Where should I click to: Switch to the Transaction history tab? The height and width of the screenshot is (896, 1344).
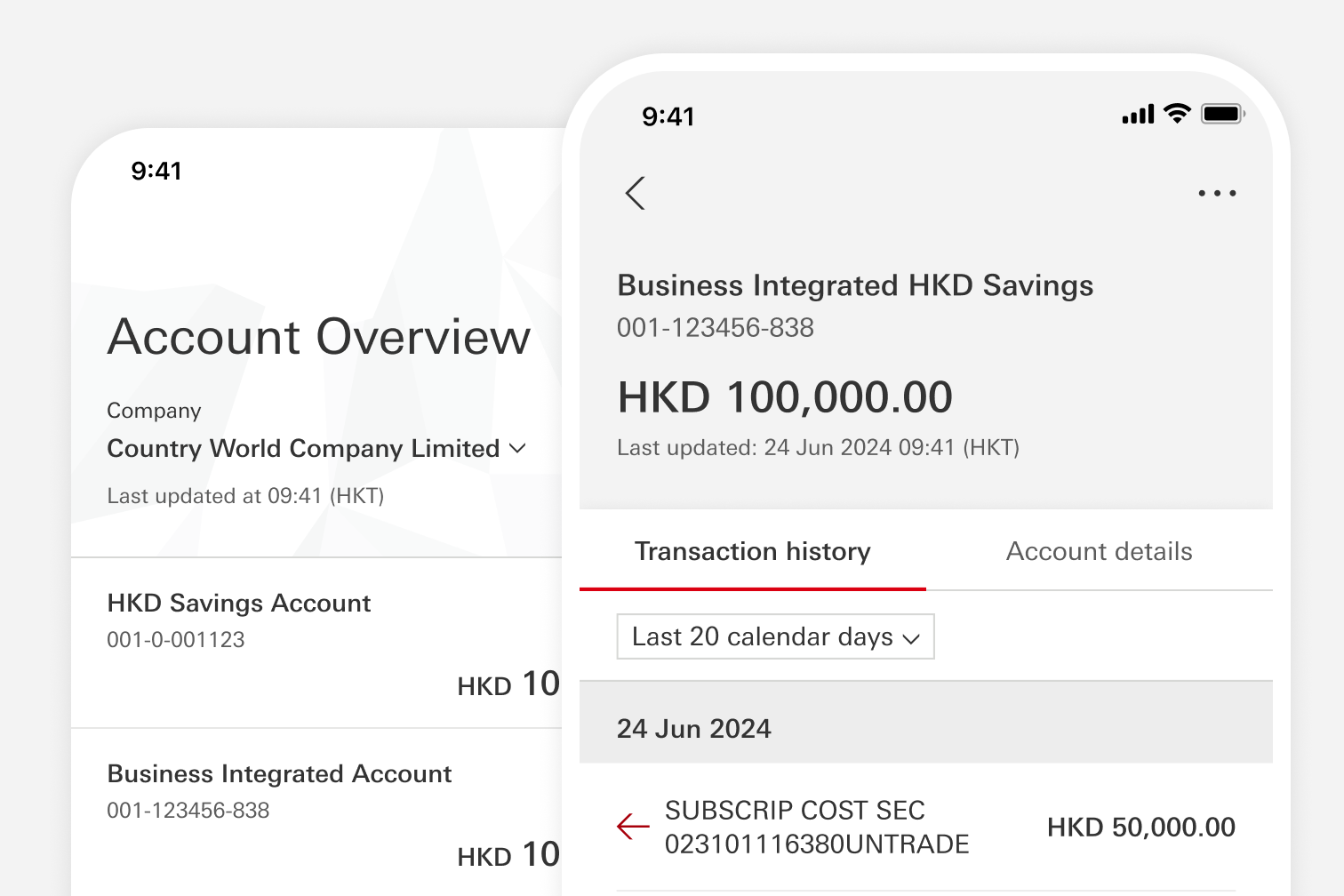point(752,552)
